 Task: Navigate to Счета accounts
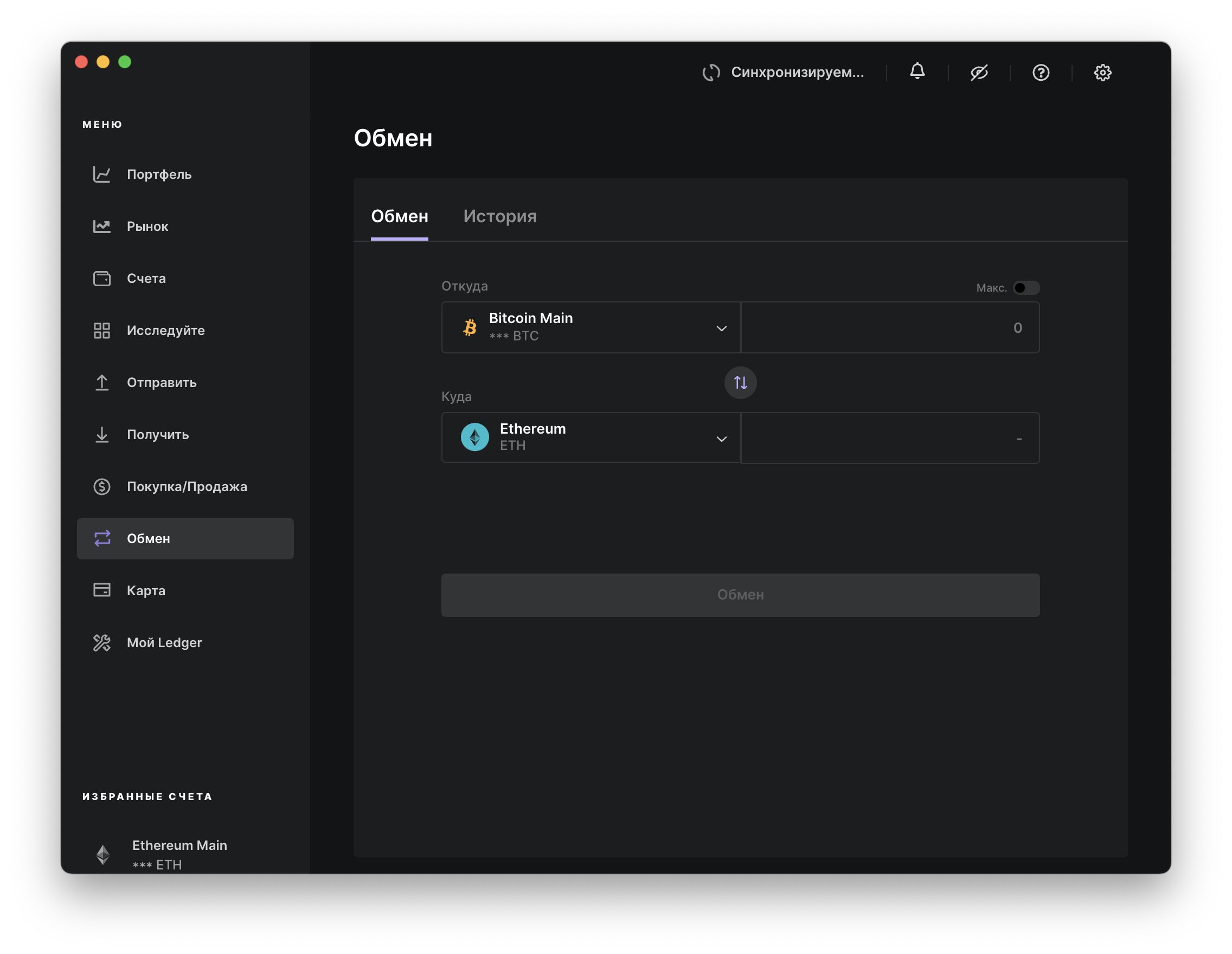point(146,279)
